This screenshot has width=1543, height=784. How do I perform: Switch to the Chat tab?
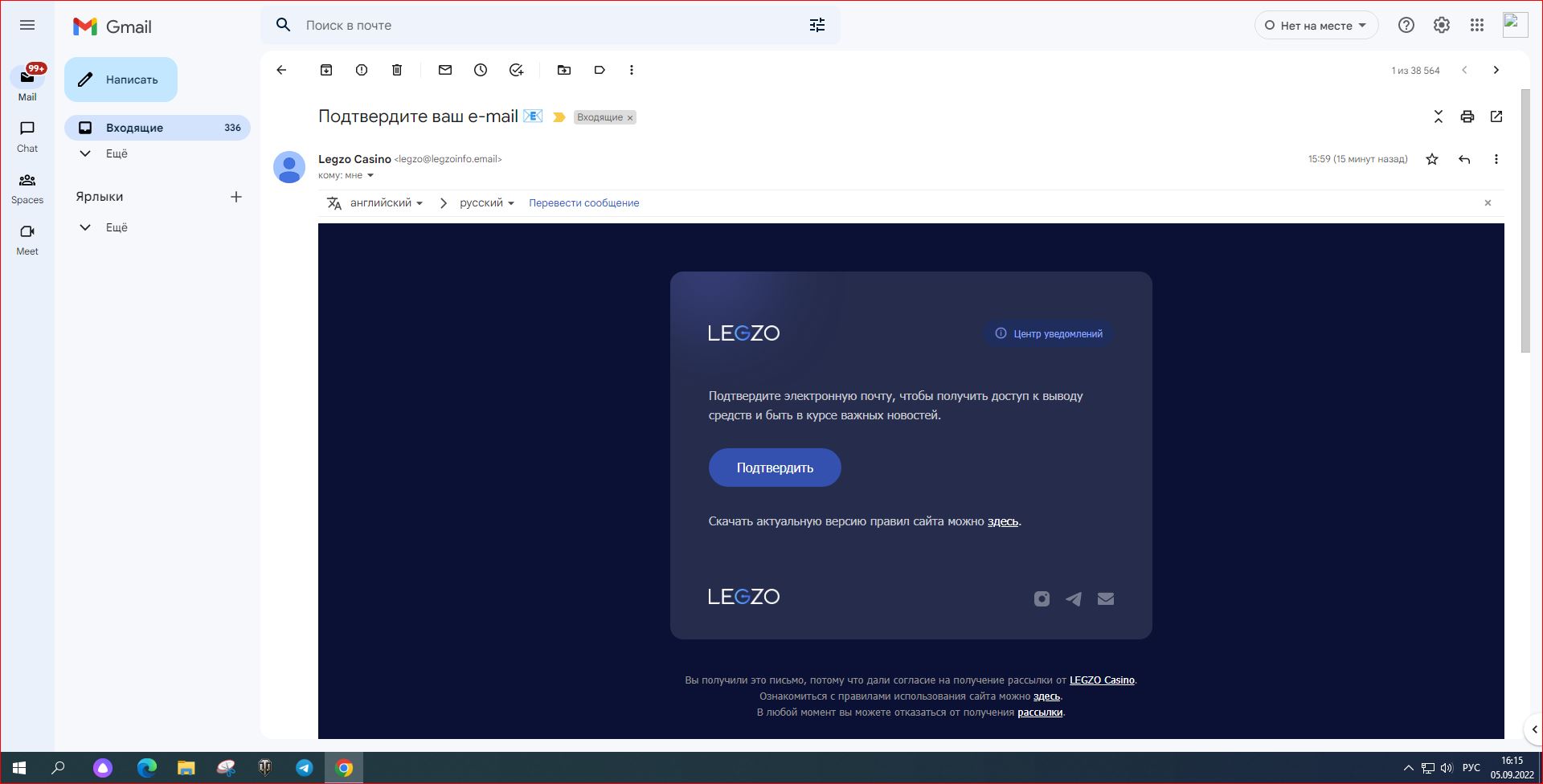(27, 137)
